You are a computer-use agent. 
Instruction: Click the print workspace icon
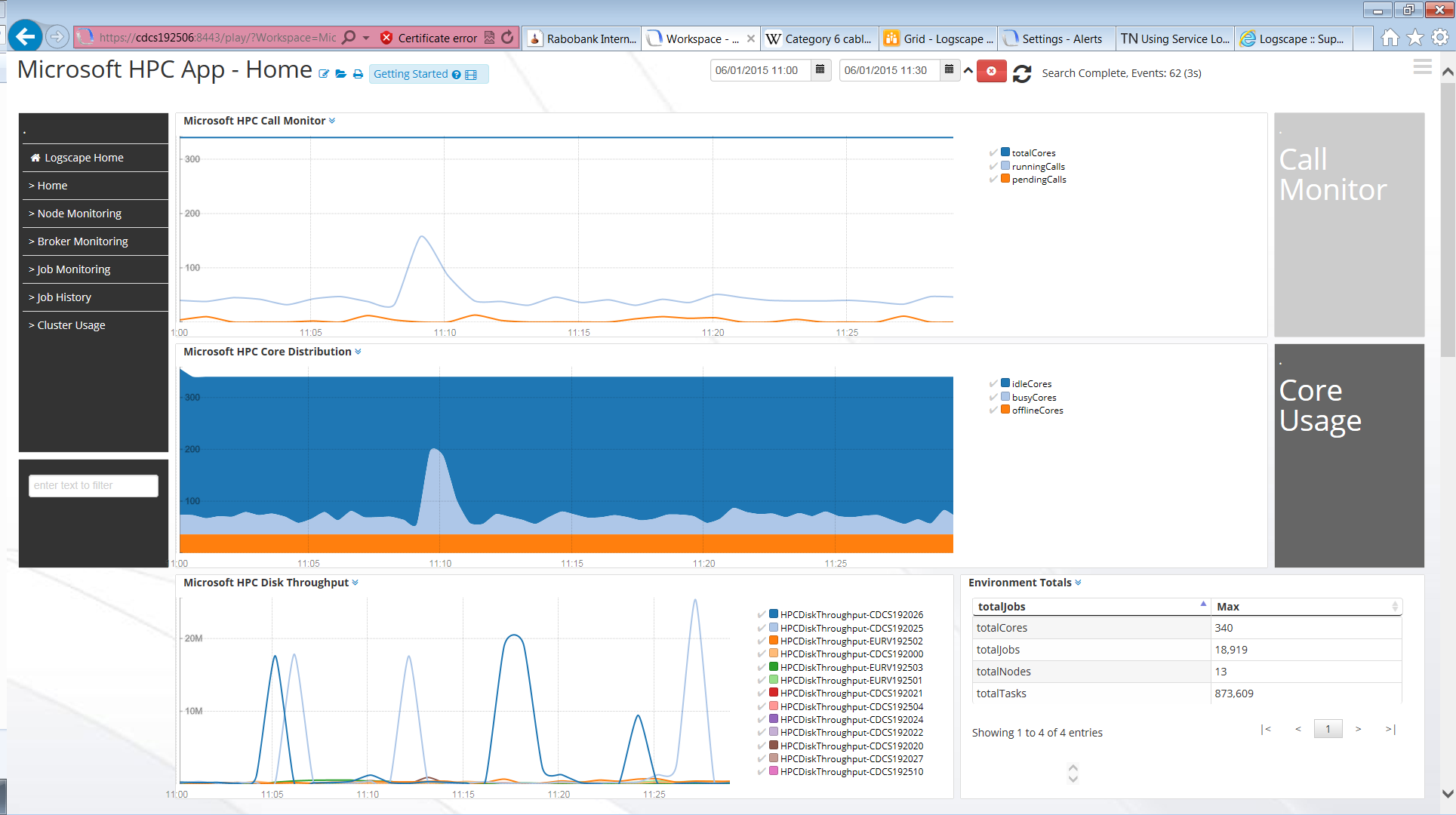[358, 74]
